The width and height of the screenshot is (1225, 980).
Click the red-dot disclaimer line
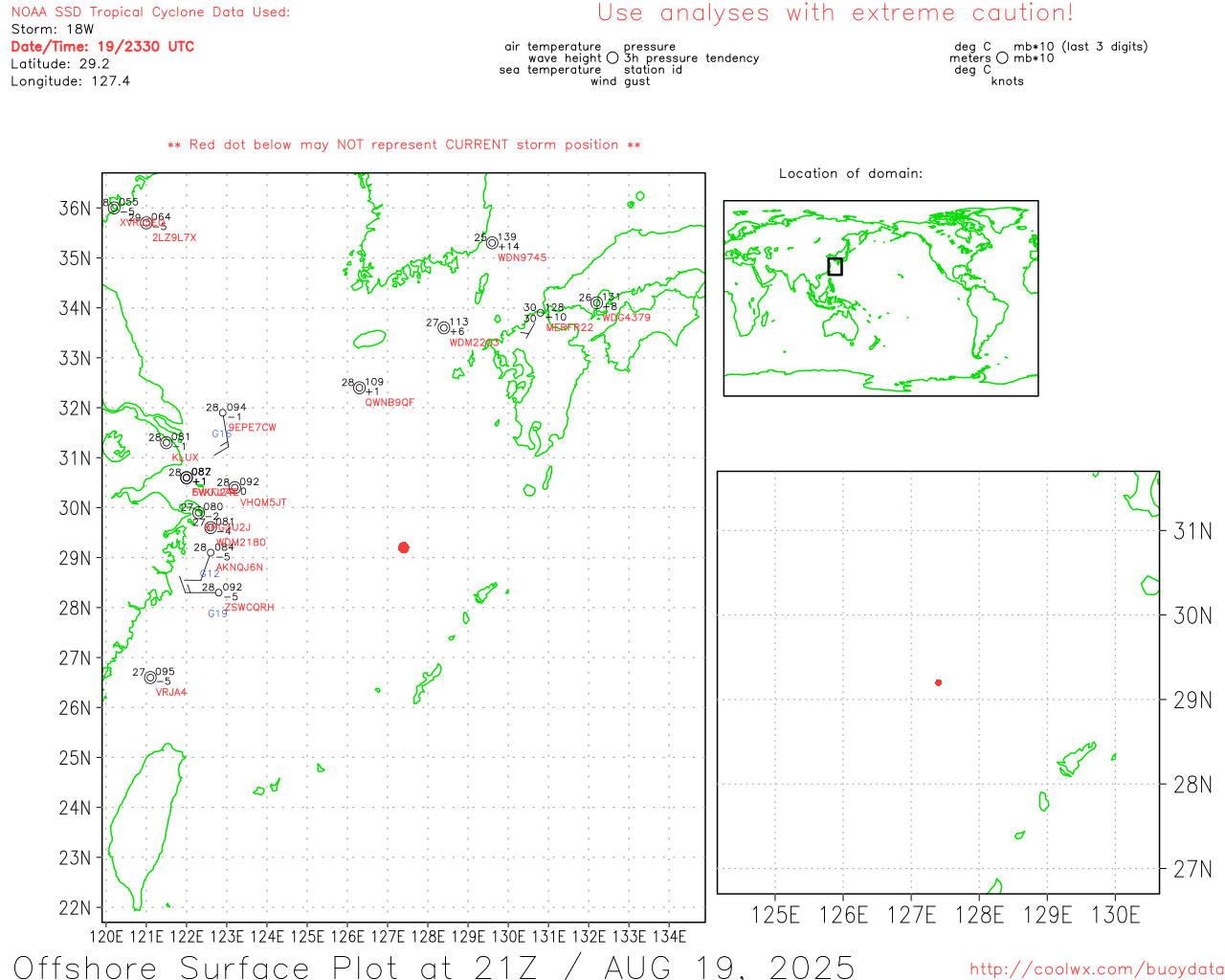click(404, 145)
